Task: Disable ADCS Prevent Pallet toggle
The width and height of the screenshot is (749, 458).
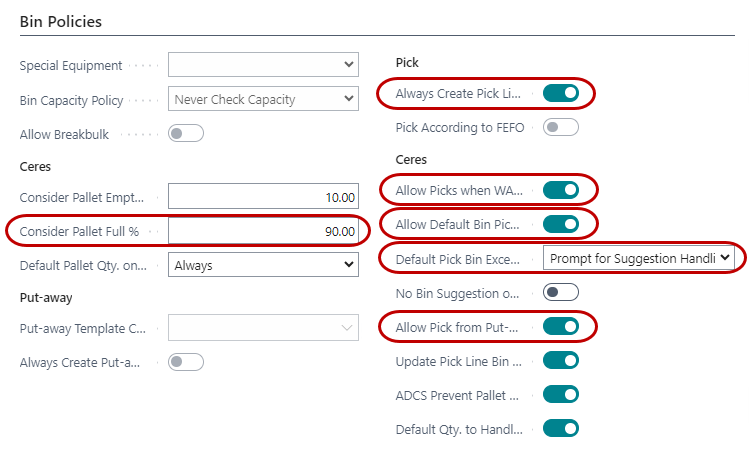Action: [x=560, y=394]
